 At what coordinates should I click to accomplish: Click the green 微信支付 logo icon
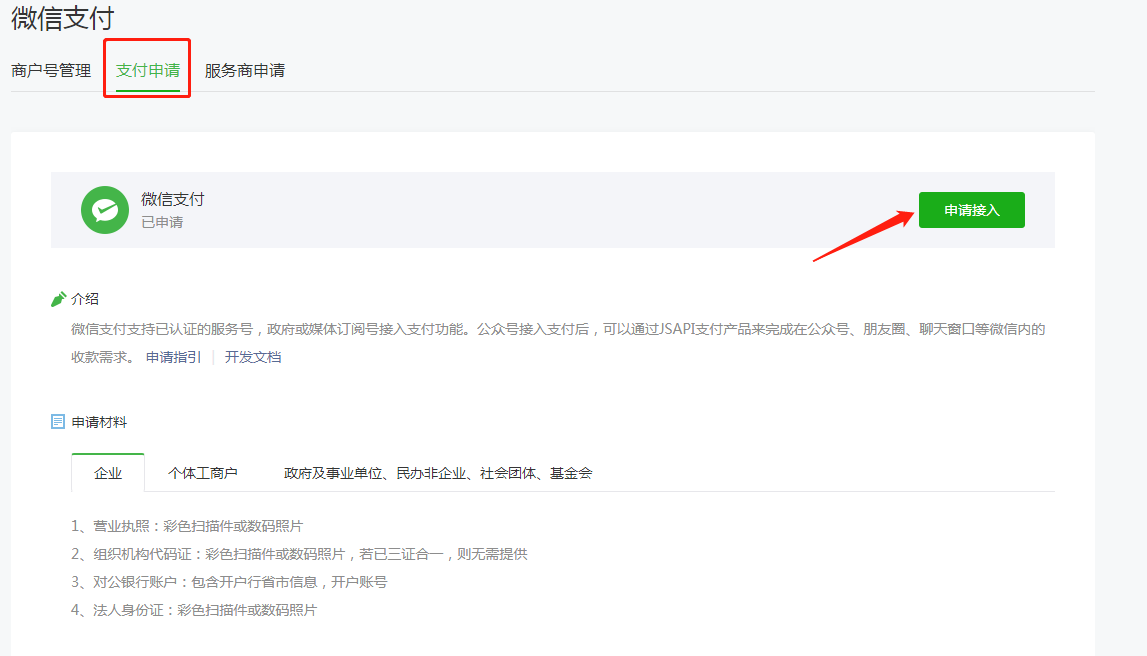(x=105, y=210)
